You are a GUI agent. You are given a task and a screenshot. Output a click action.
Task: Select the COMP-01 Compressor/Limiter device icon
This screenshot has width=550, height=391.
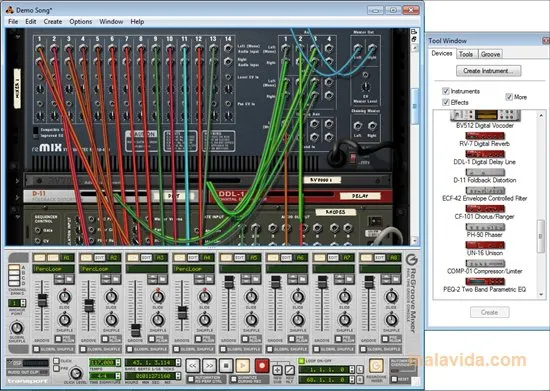485,263
